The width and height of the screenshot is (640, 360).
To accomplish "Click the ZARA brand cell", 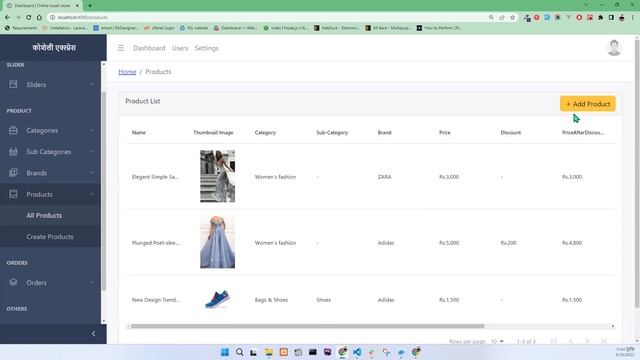I will click(384, 177).
